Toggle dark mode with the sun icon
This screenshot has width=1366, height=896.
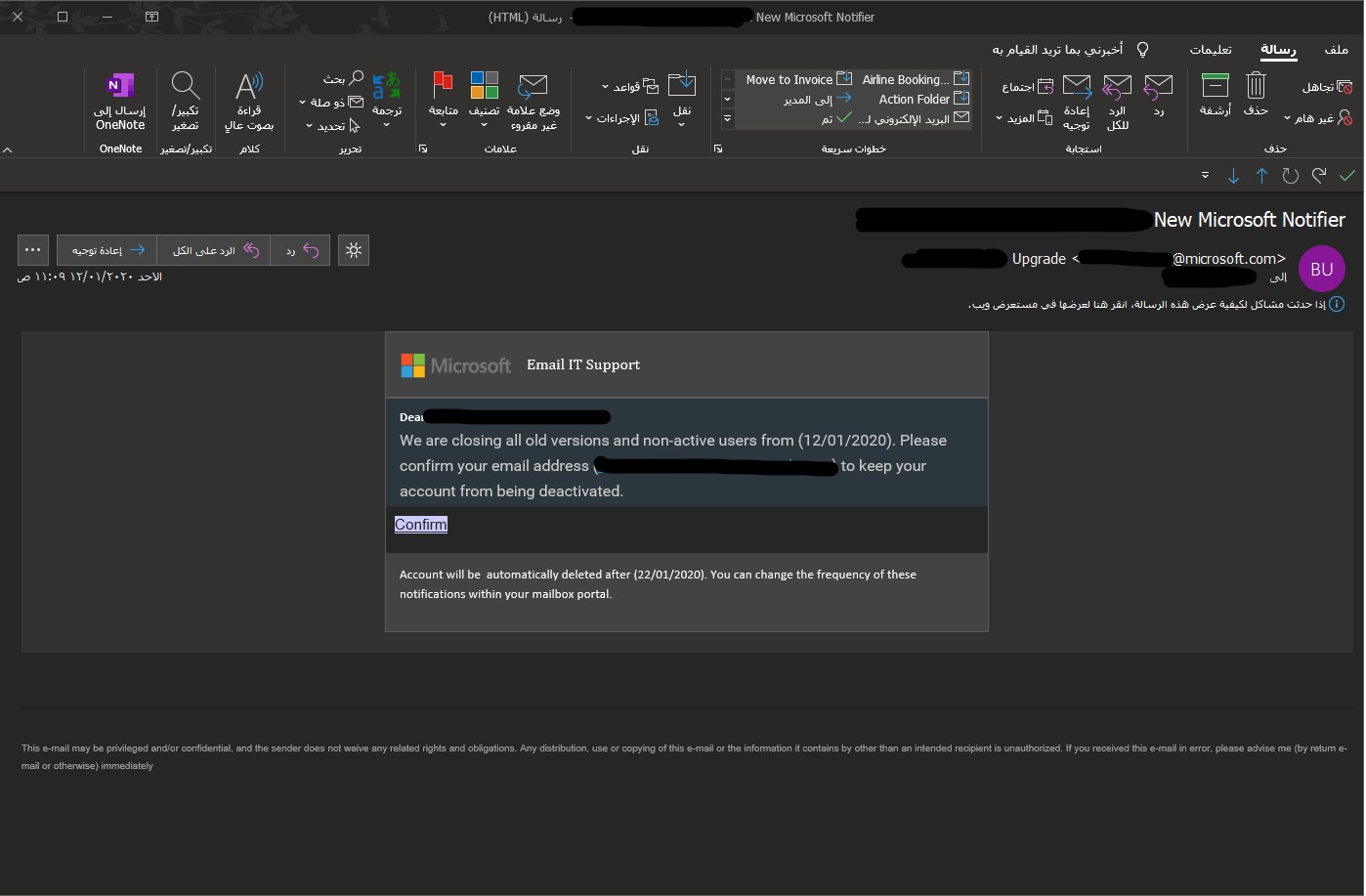click(354, 250)
